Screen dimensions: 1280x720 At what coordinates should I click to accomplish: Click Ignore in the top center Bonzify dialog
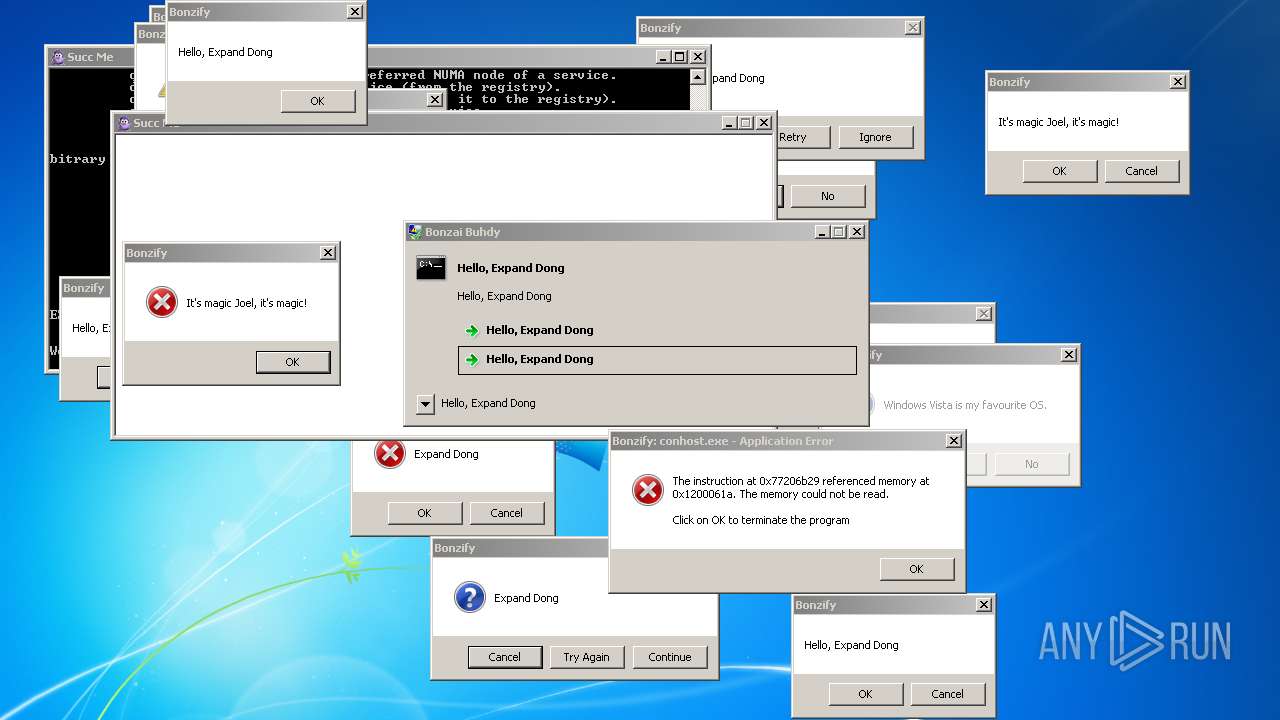[875, 137]
